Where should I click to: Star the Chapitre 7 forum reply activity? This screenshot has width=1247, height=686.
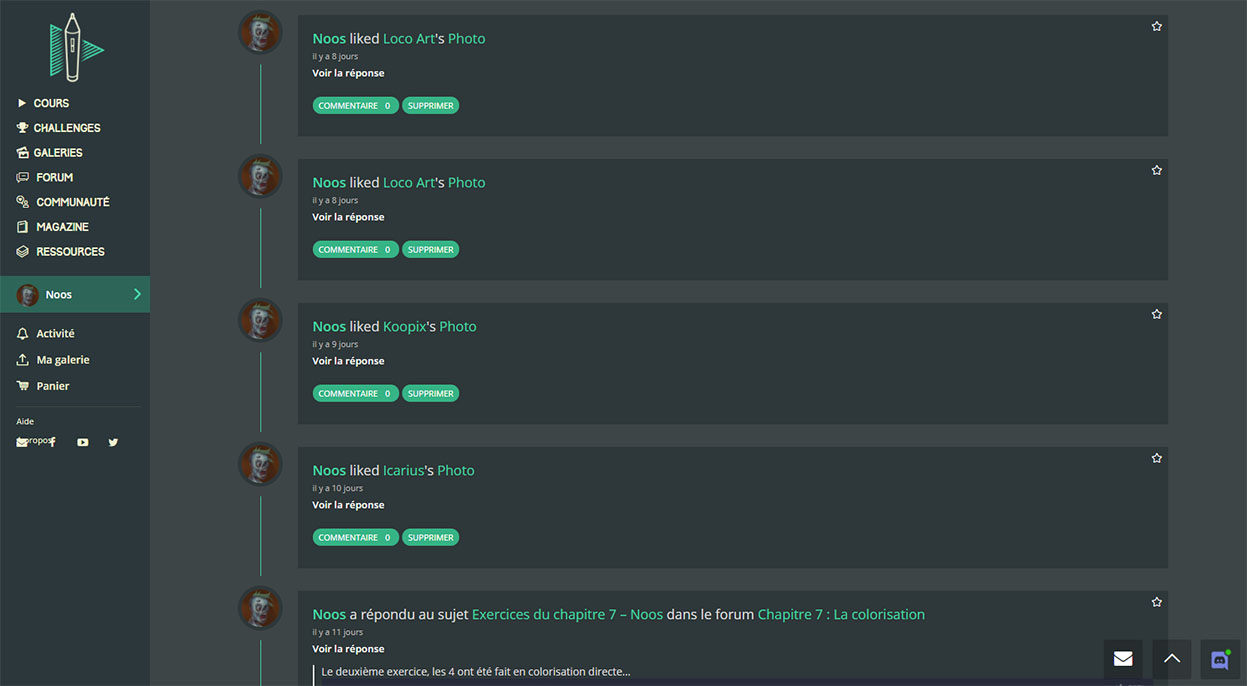(1157, 602)
